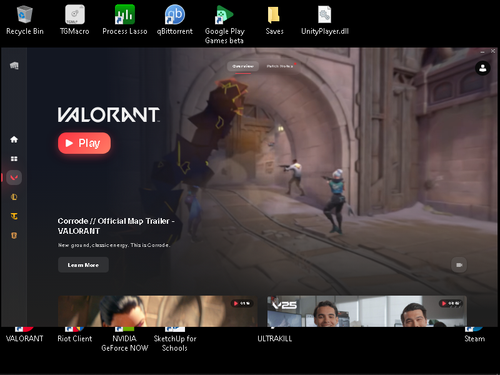Open the Process Lasso desktop shortcut
This screenshot has width=500, height=375.
click(125, 20)
